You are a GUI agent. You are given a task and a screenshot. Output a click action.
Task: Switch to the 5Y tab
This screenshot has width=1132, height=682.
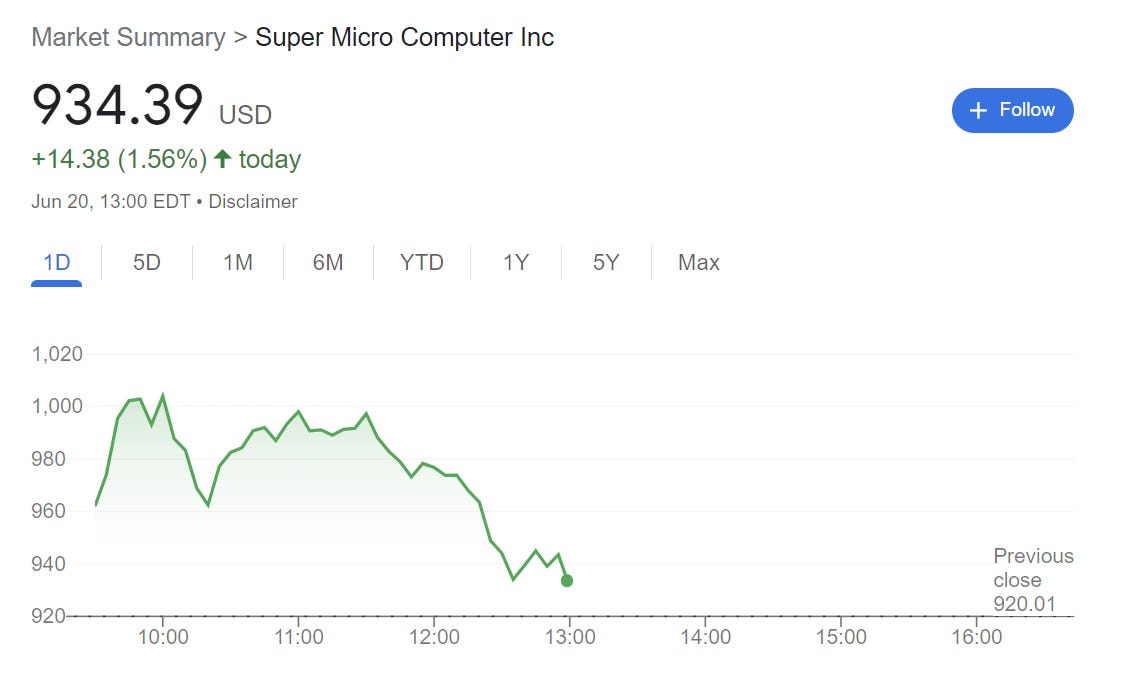(605, 263)
